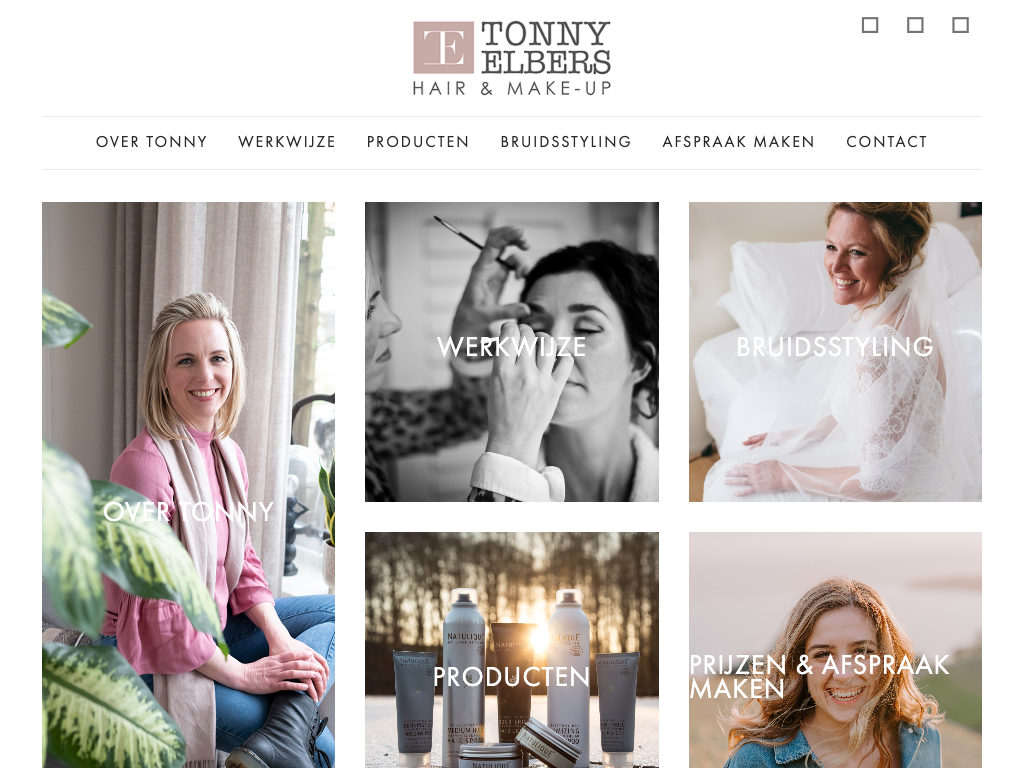The width and height of the screenshot is (1024, 768).
Task: Open the OVER TONNY menu item
Action: [x=152, y=142]
